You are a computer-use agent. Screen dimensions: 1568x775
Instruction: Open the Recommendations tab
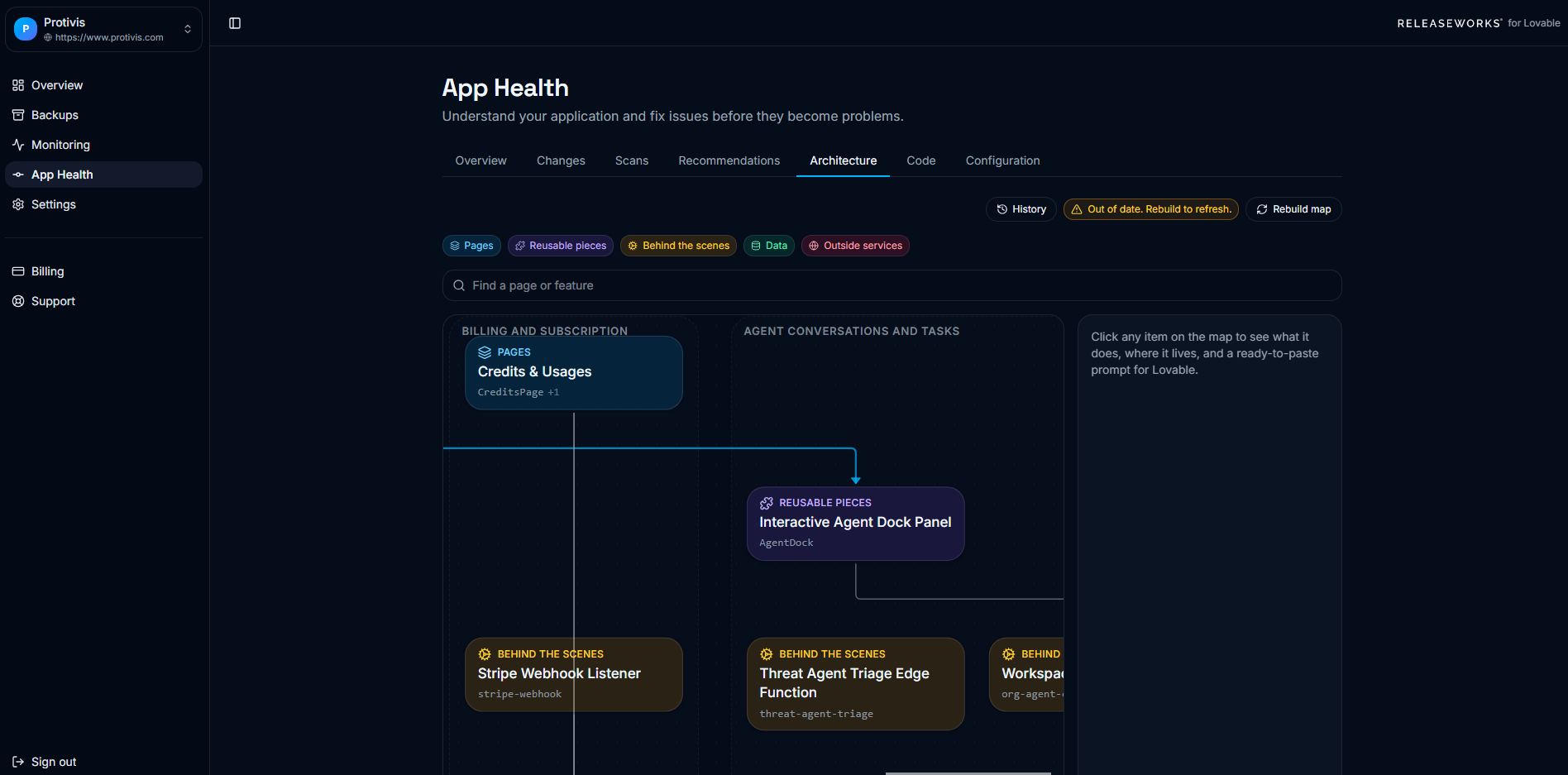[x=729, y=160]
